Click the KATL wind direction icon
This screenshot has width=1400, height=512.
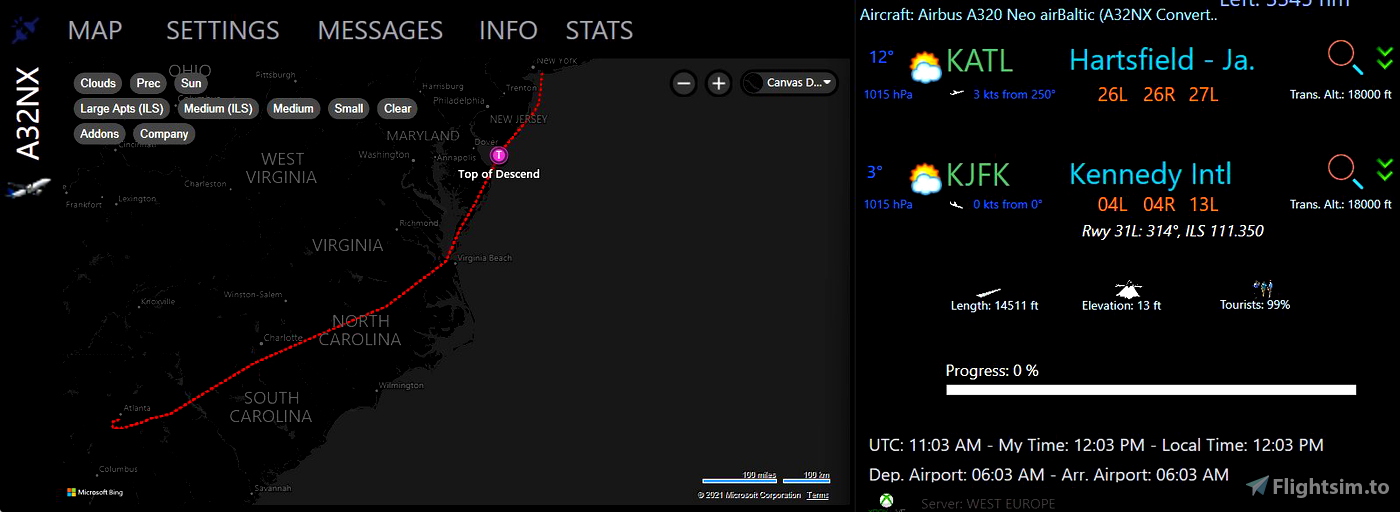(957, 94)
